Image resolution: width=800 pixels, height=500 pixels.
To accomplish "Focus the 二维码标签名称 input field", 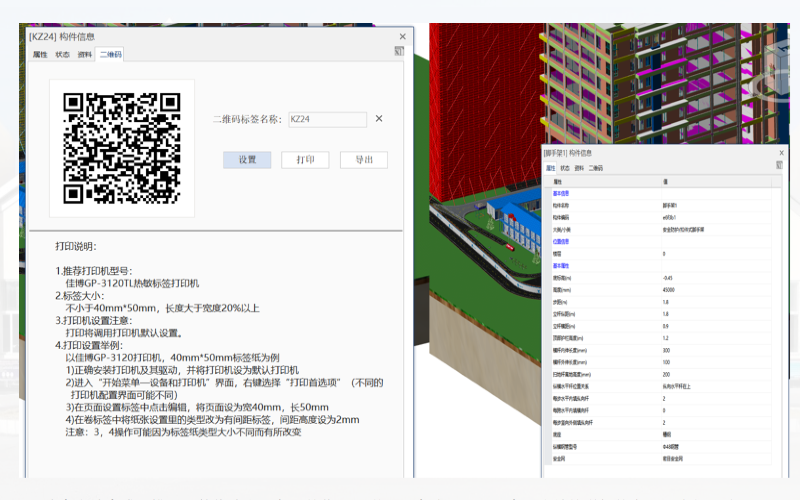I will pos(328,119).
